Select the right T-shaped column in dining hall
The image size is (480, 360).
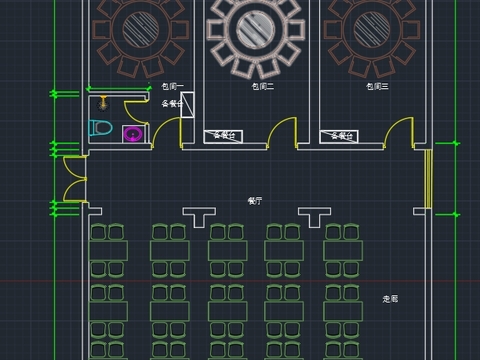point(314,217)
